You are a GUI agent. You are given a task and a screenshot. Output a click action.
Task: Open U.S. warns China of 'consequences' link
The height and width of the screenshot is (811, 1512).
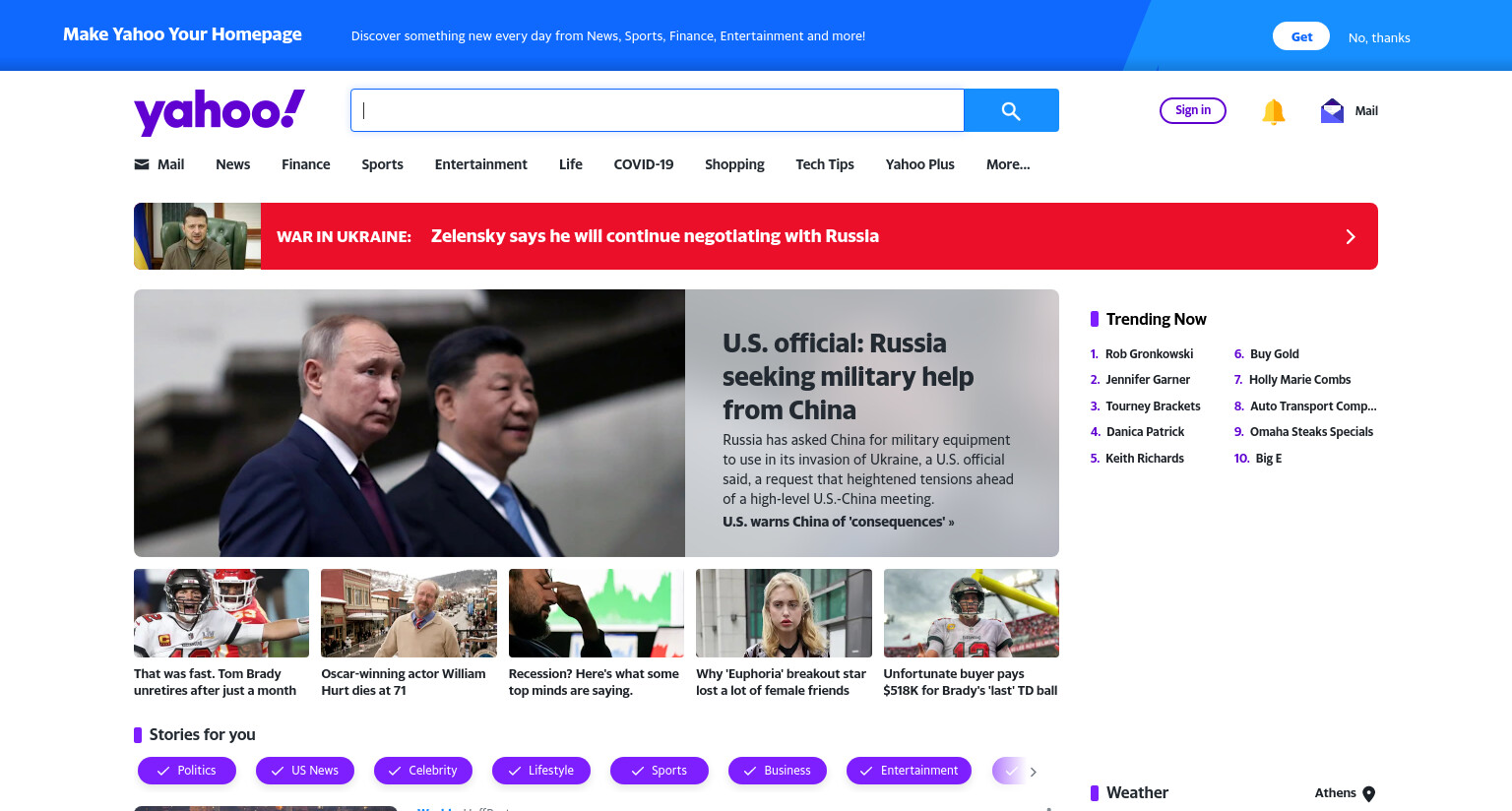(x=839, y=522)
